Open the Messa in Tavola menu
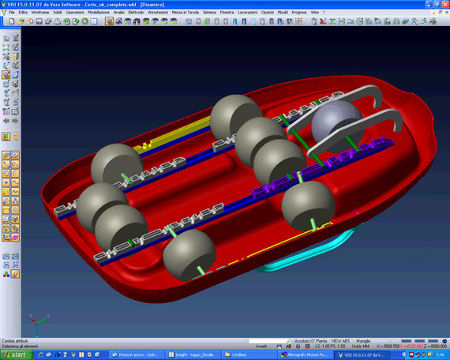The width and height of the screenshot is (450, 360). [185, 12]
